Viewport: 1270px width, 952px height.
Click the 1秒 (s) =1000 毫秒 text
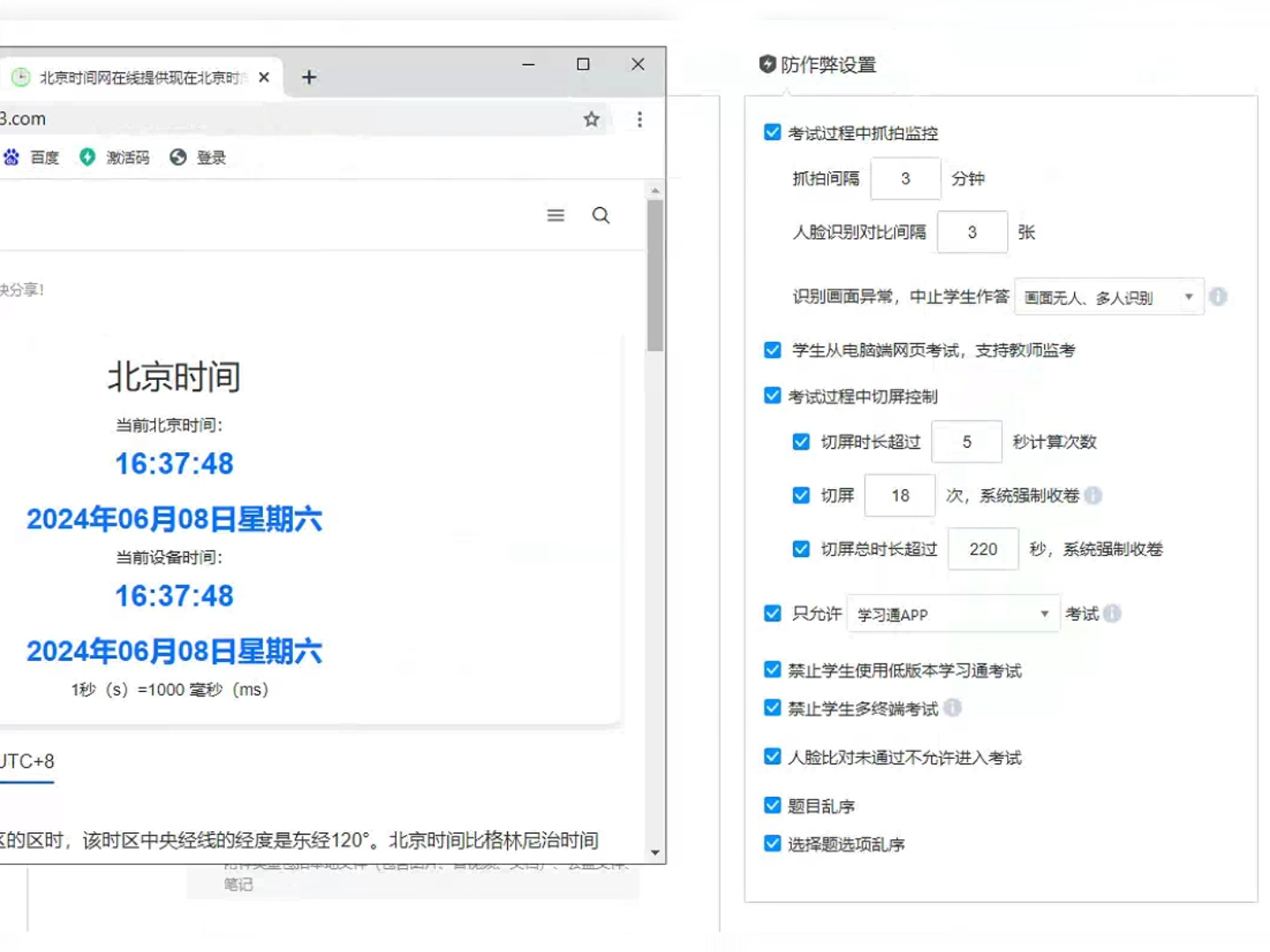click(170, 689)
